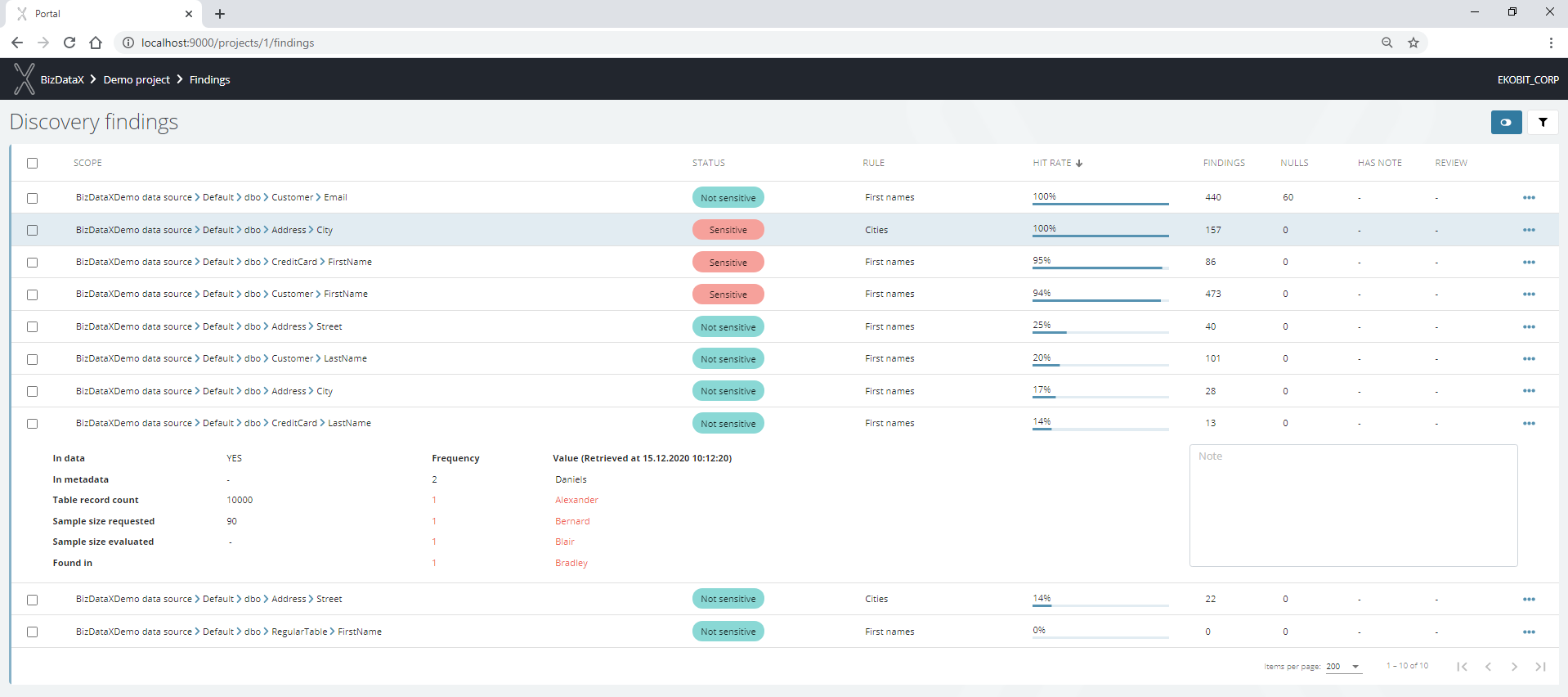The image size is (1568, 697).
Task: Open the filter funnel button
Action: tap(1543, 123)
